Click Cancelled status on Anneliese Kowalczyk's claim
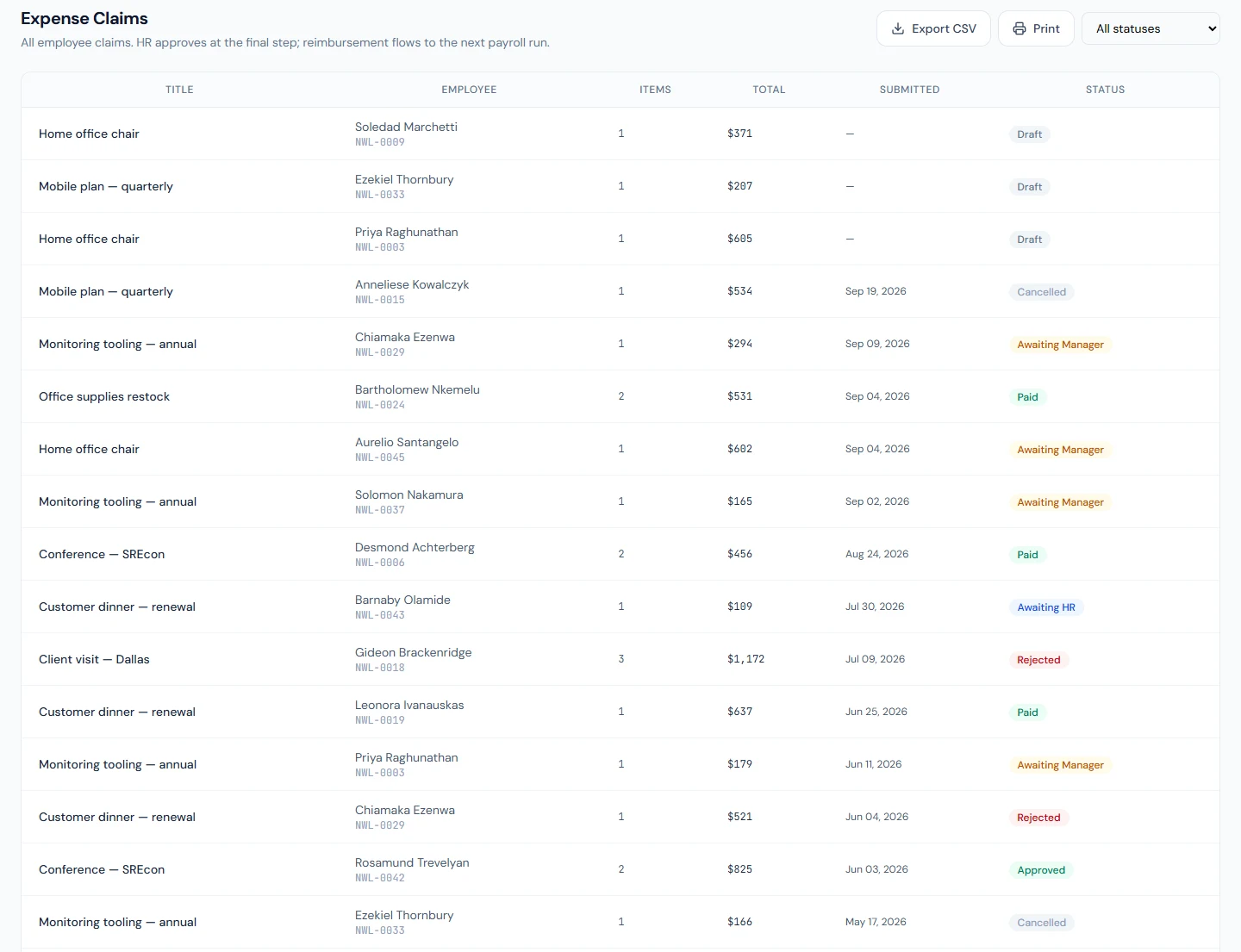 point(1041,292)
